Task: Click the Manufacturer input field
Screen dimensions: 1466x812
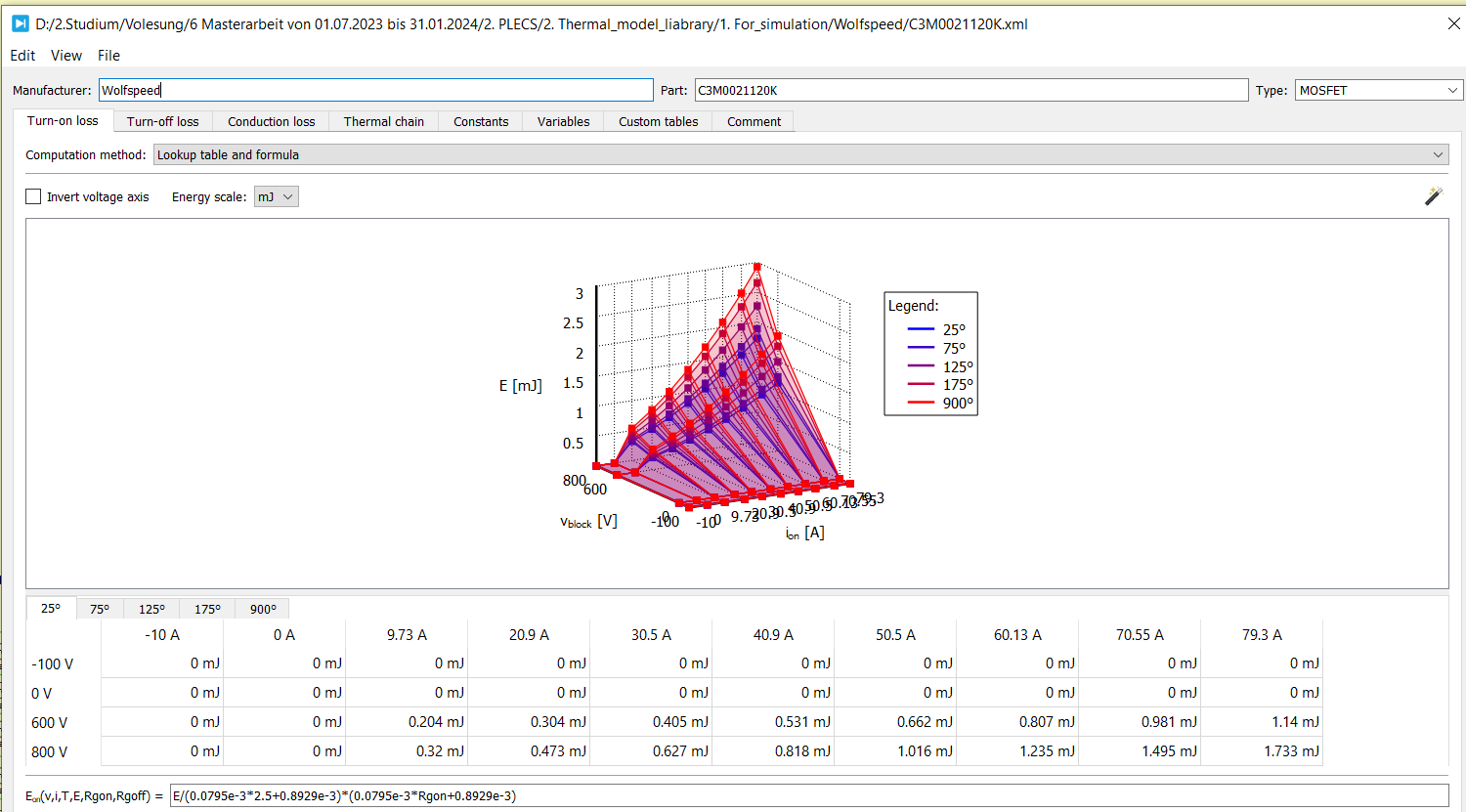Action: (375, 90)
